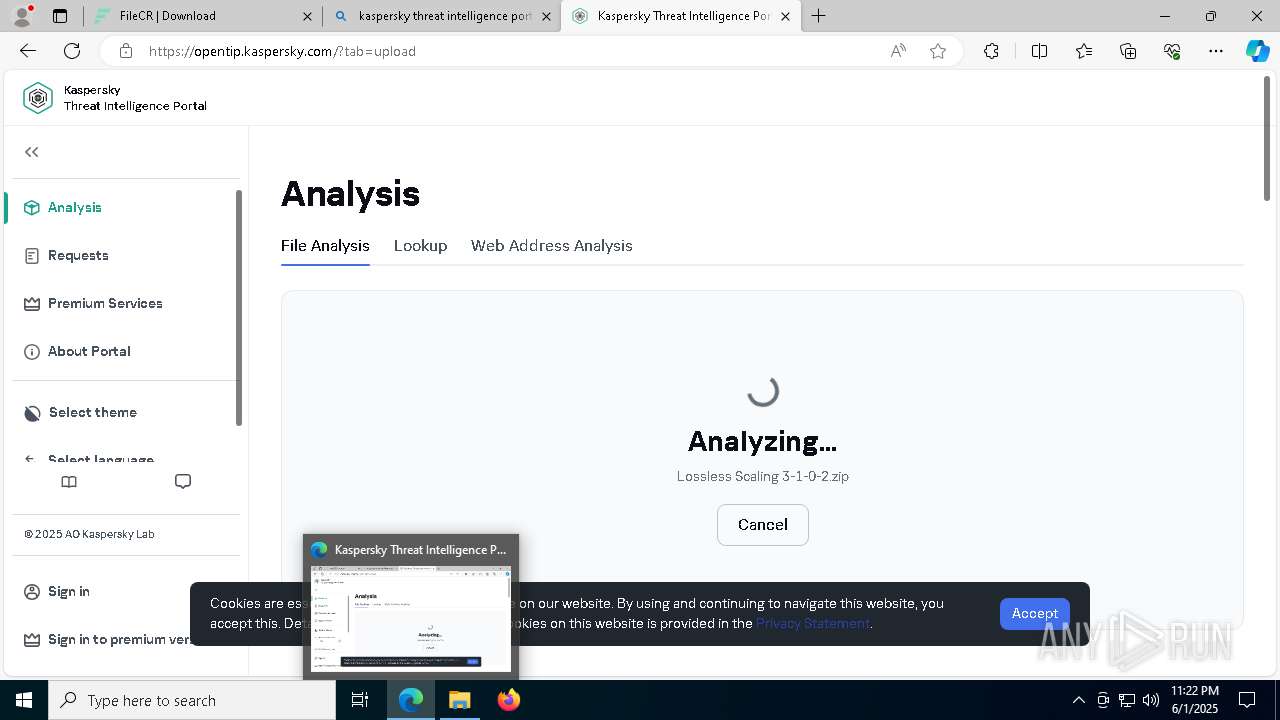This screenshot has height=720, width=1280.
Task: Open File Explorer from taskbar
Action: [459, 700]
